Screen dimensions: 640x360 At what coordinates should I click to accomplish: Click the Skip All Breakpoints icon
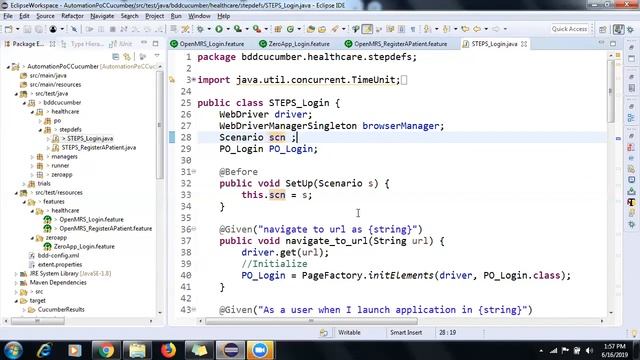click(x=74, y=29)
